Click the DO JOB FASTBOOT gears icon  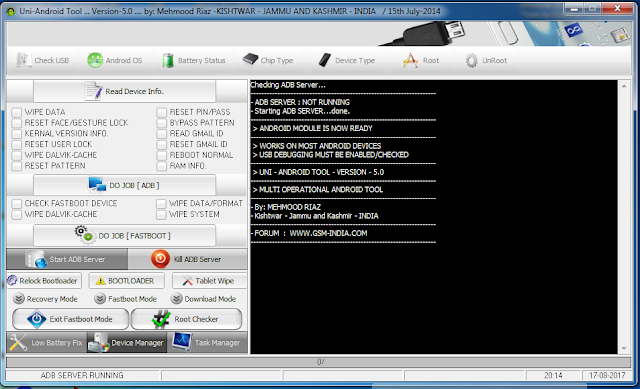85,235
